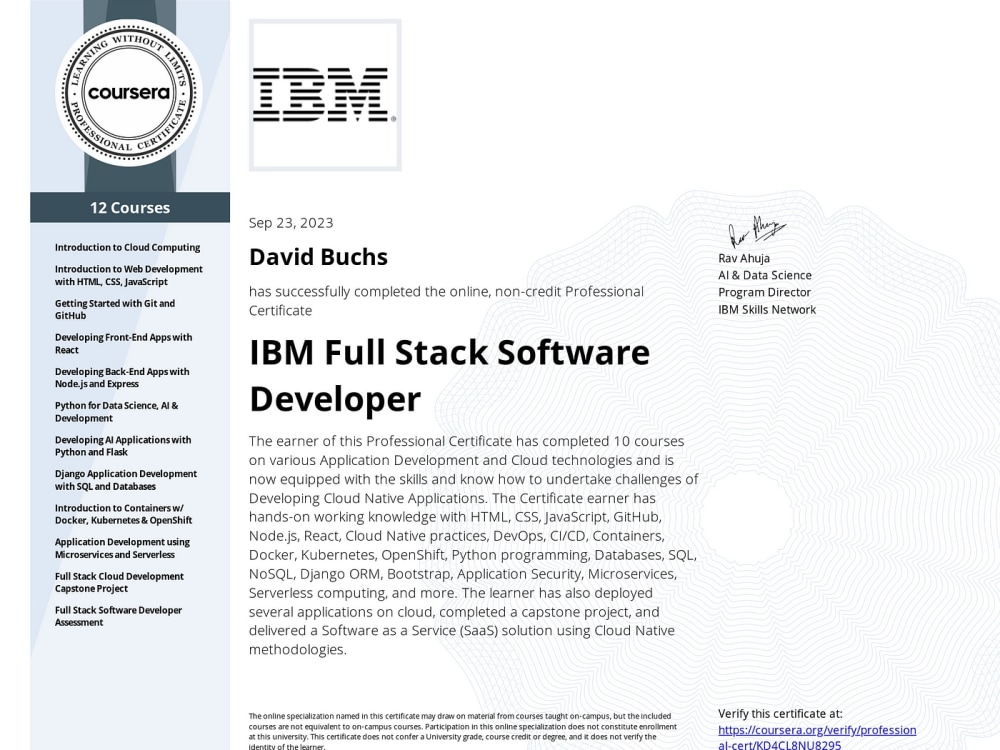
Task: Click Rav Ahuja's signature
Action: (757, 231)
